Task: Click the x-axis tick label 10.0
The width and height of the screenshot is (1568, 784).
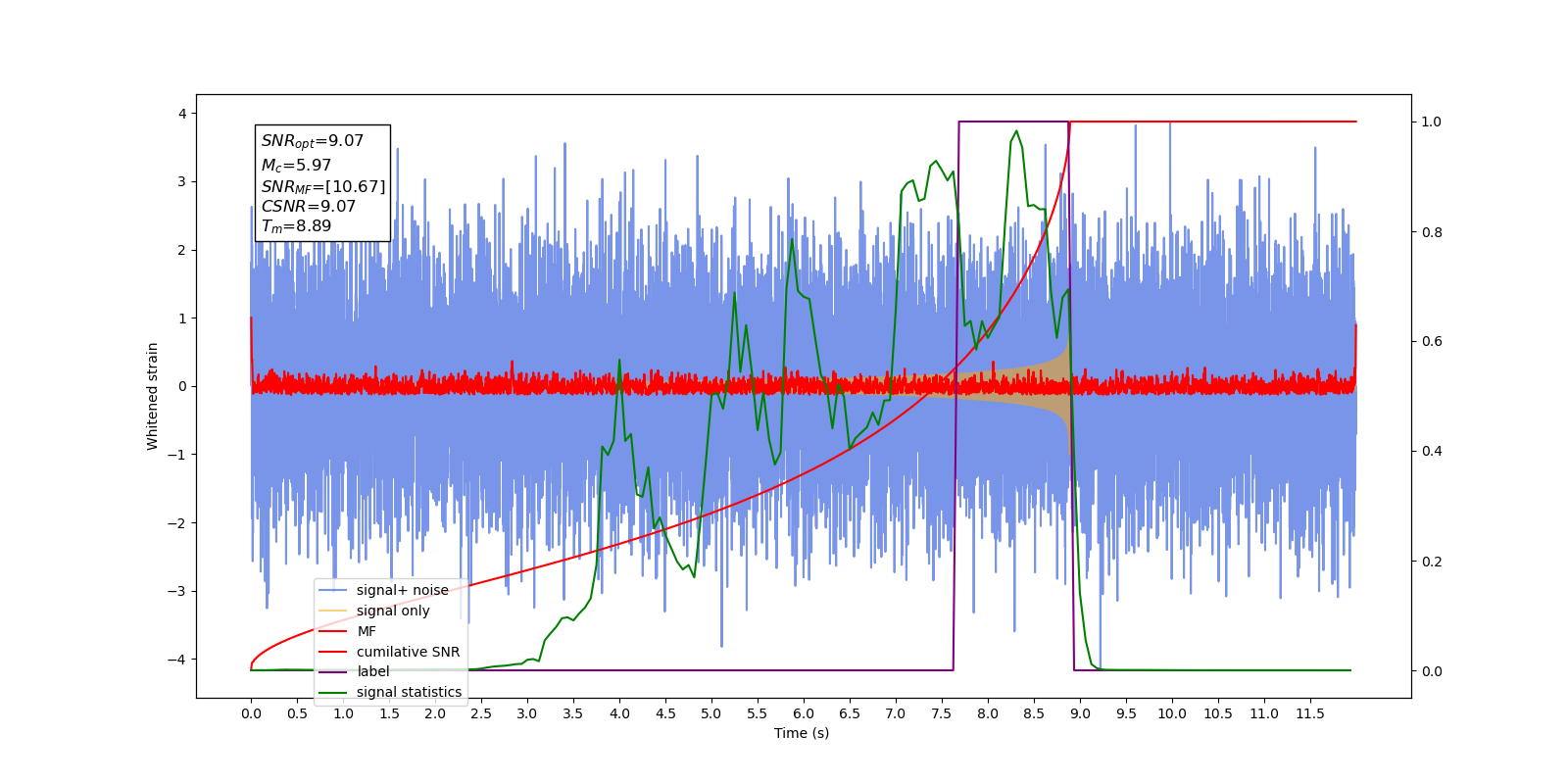Action: coord(1172,713)
